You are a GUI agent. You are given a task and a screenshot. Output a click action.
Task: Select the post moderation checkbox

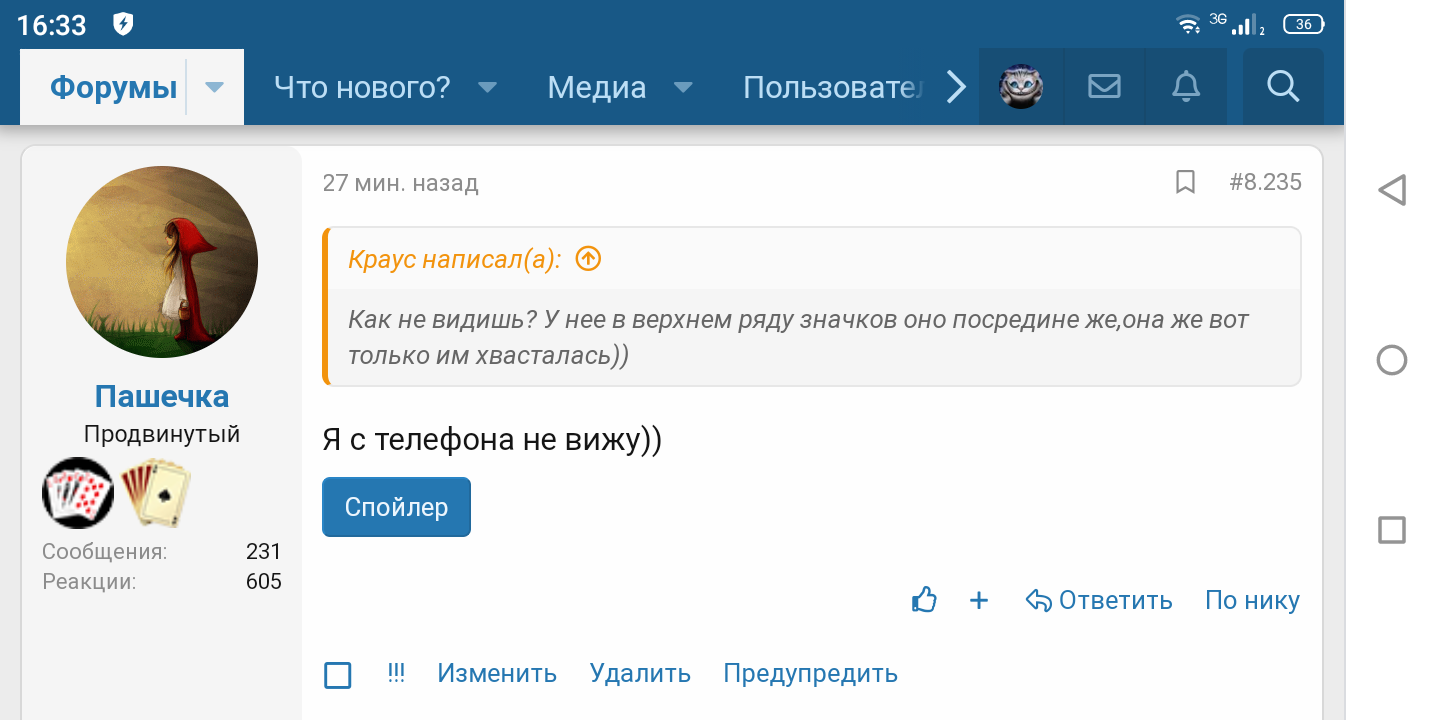click(x=337, y=675)
